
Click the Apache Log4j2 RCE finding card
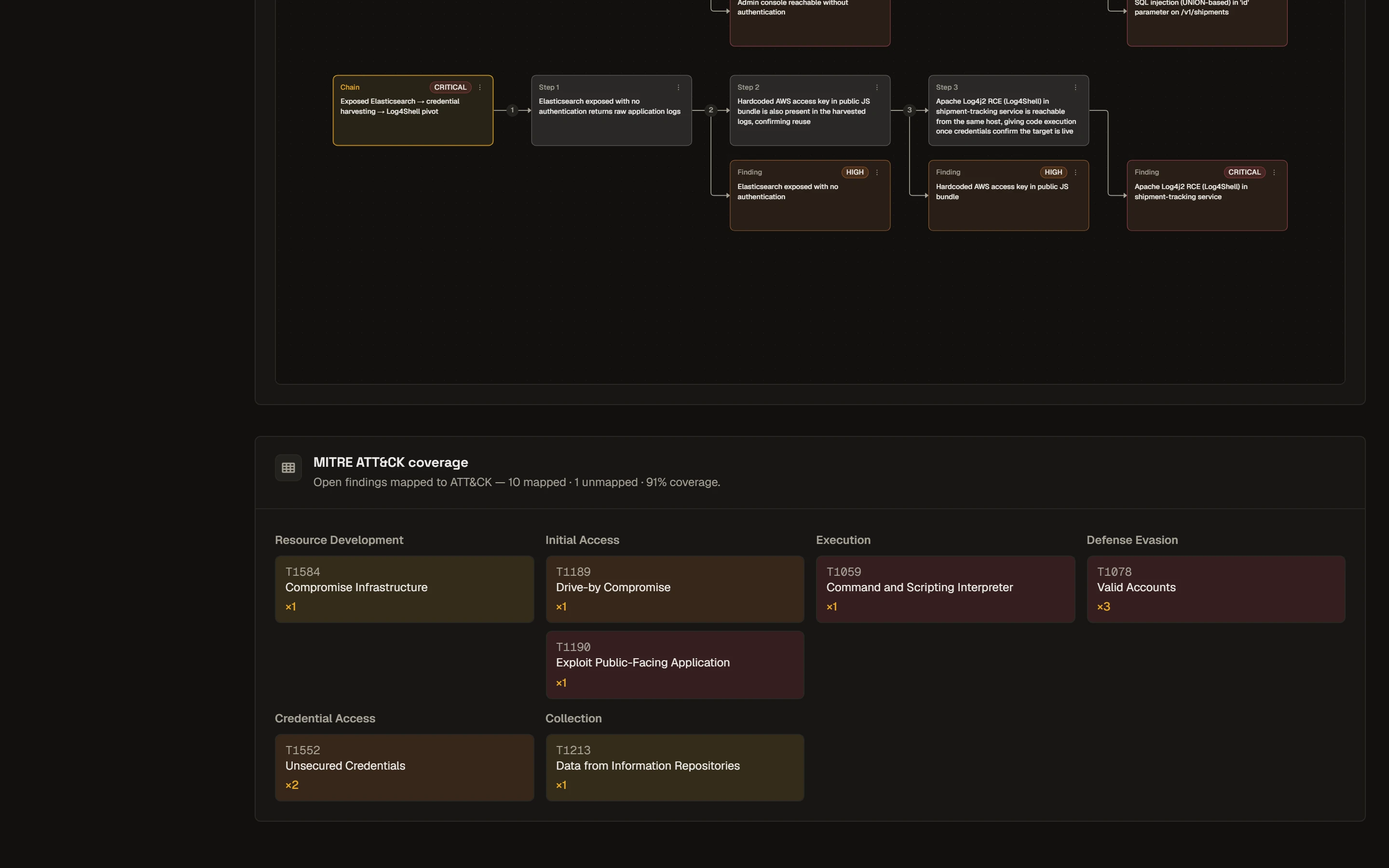(x=1207, y=195)
